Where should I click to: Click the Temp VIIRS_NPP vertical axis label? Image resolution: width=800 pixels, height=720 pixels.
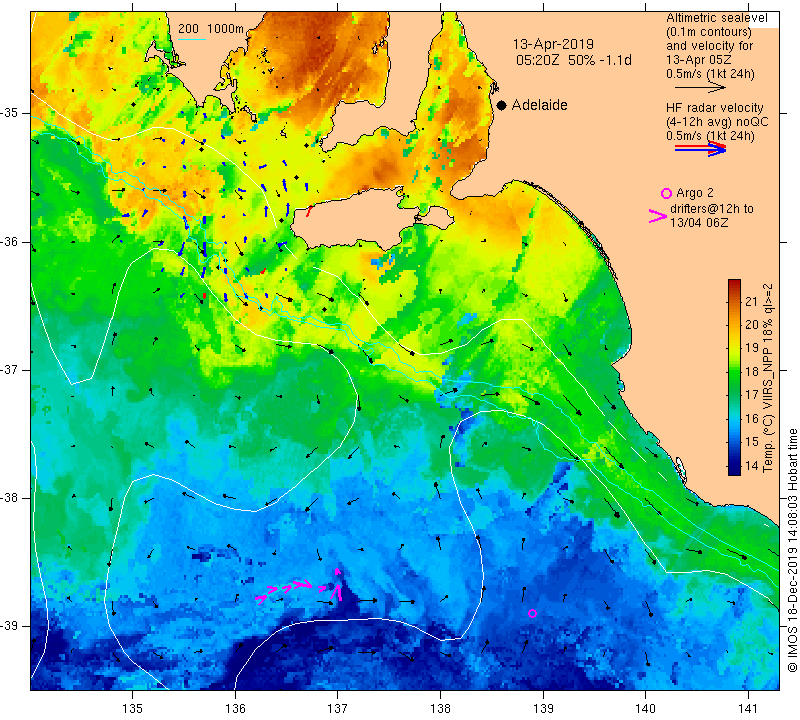click(x=768, y=378)
